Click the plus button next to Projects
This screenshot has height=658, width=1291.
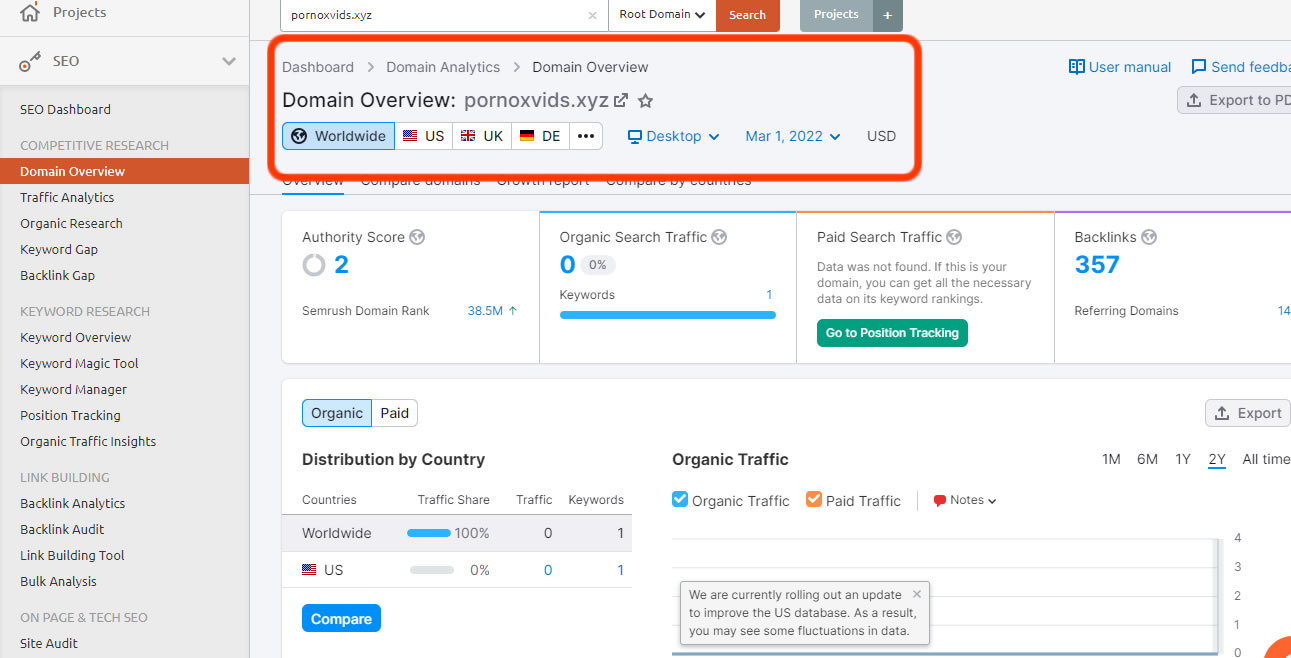coord(887,15)
